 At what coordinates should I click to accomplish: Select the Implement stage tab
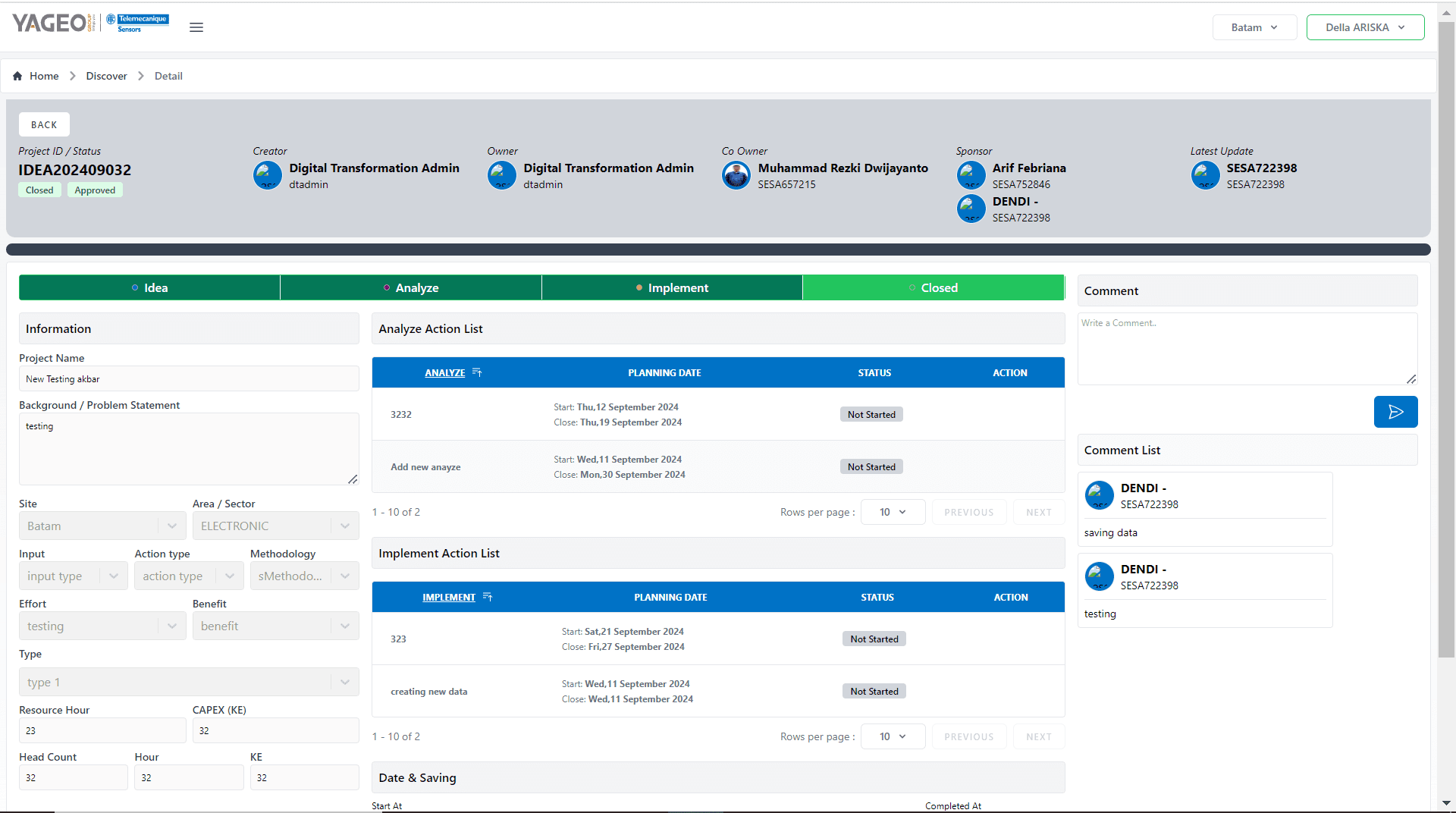672,287
